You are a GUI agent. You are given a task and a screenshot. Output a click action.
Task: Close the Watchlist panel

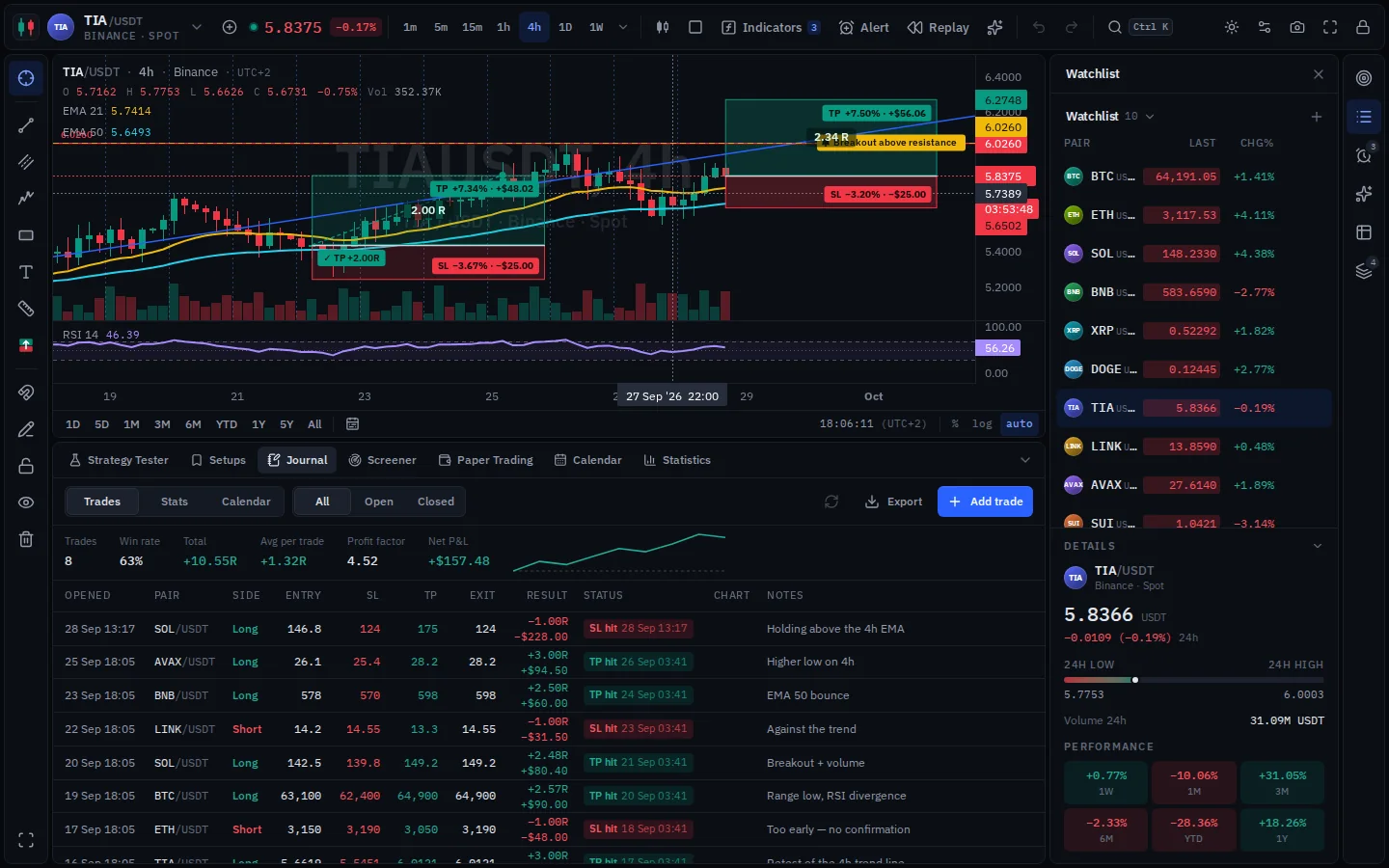[x=1319, y=74]
